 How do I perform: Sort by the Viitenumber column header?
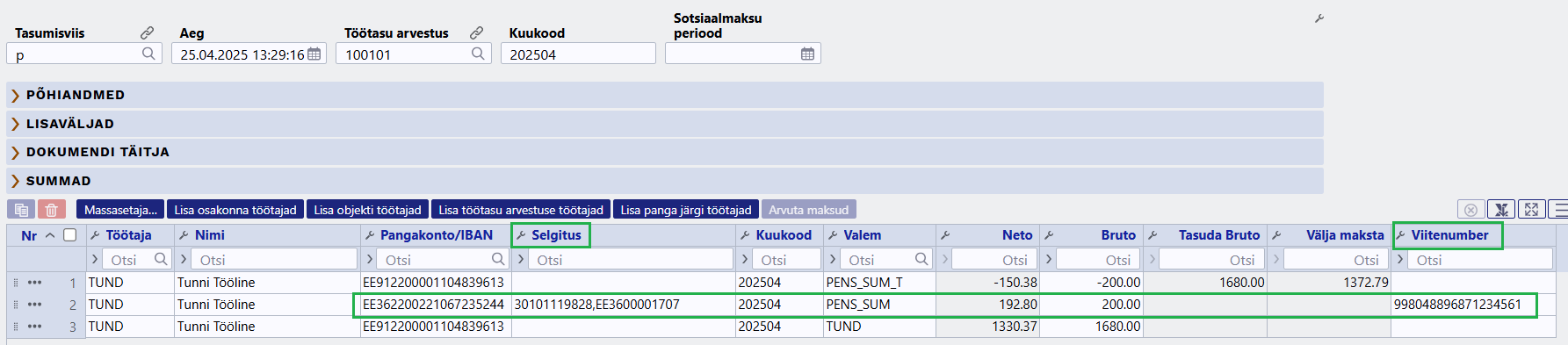[1449, 235]
